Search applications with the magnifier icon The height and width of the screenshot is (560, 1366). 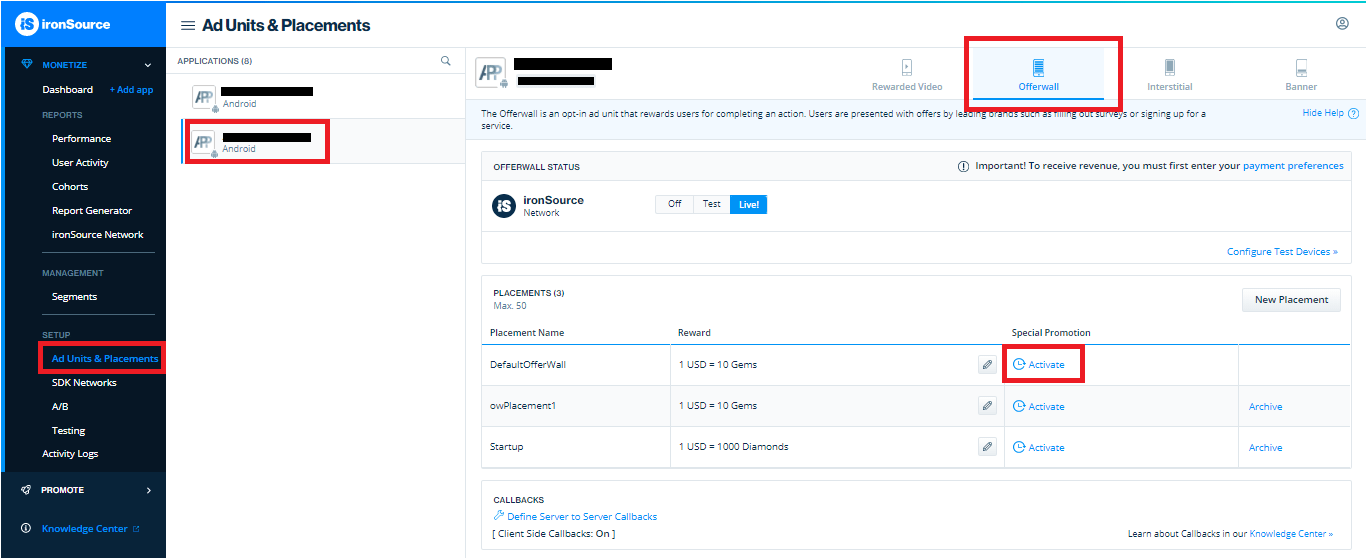[446, 61]
